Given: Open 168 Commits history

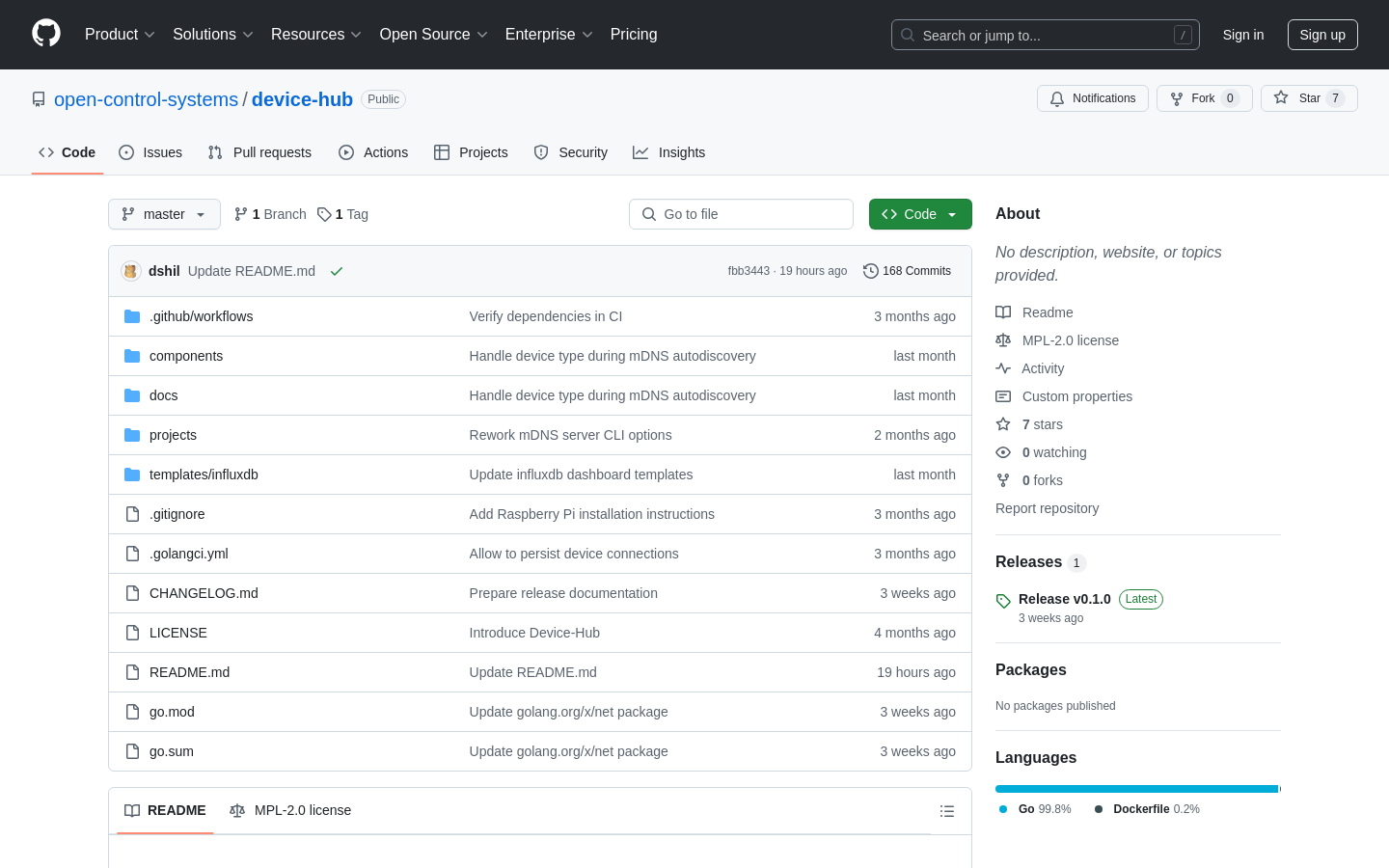Looking at the screenshot, I should (908, 271).
